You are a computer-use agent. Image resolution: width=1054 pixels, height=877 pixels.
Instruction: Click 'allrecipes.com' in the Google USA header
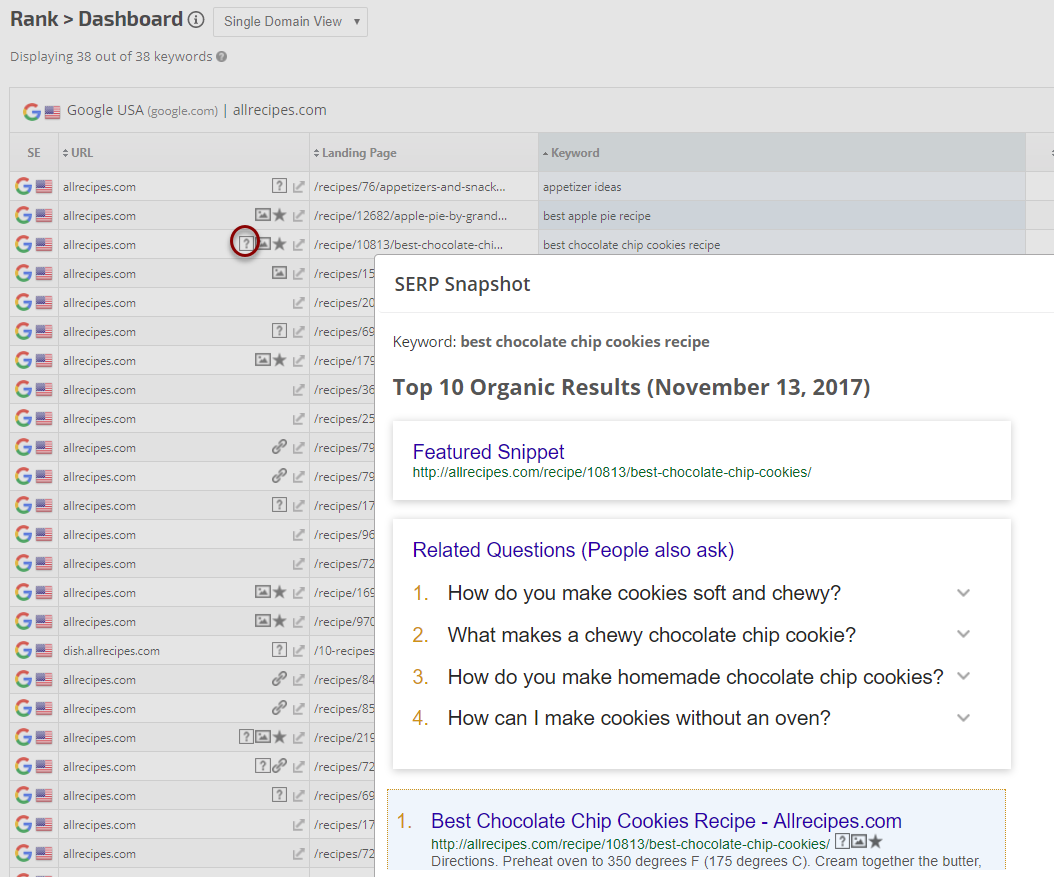(x=280, y=110)
